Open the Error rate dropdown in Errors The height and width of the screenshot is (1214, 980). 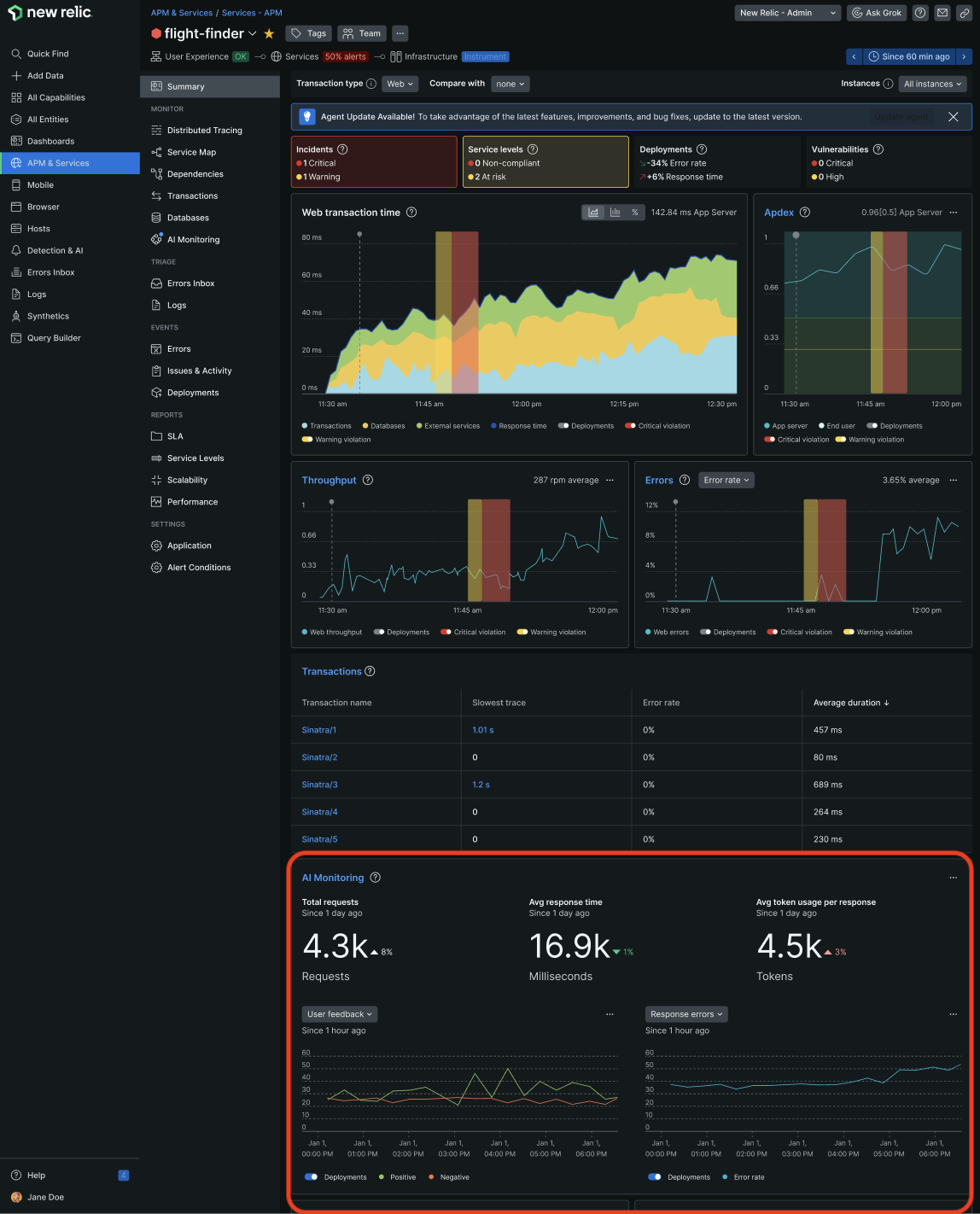point(726,481)
